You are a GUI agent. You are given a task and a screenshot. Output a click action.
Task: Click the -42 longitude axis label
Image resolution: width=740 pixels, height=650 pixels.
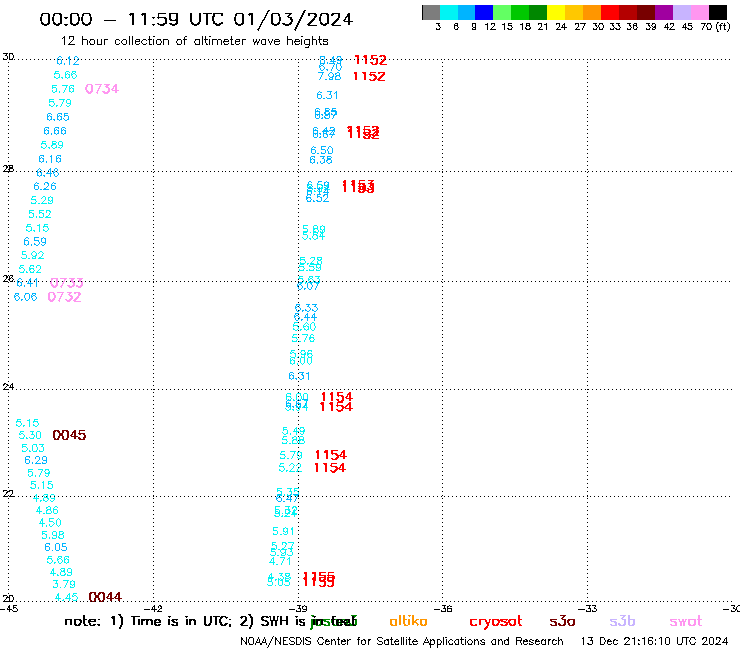pyautogui.click(x=153, y=609)
